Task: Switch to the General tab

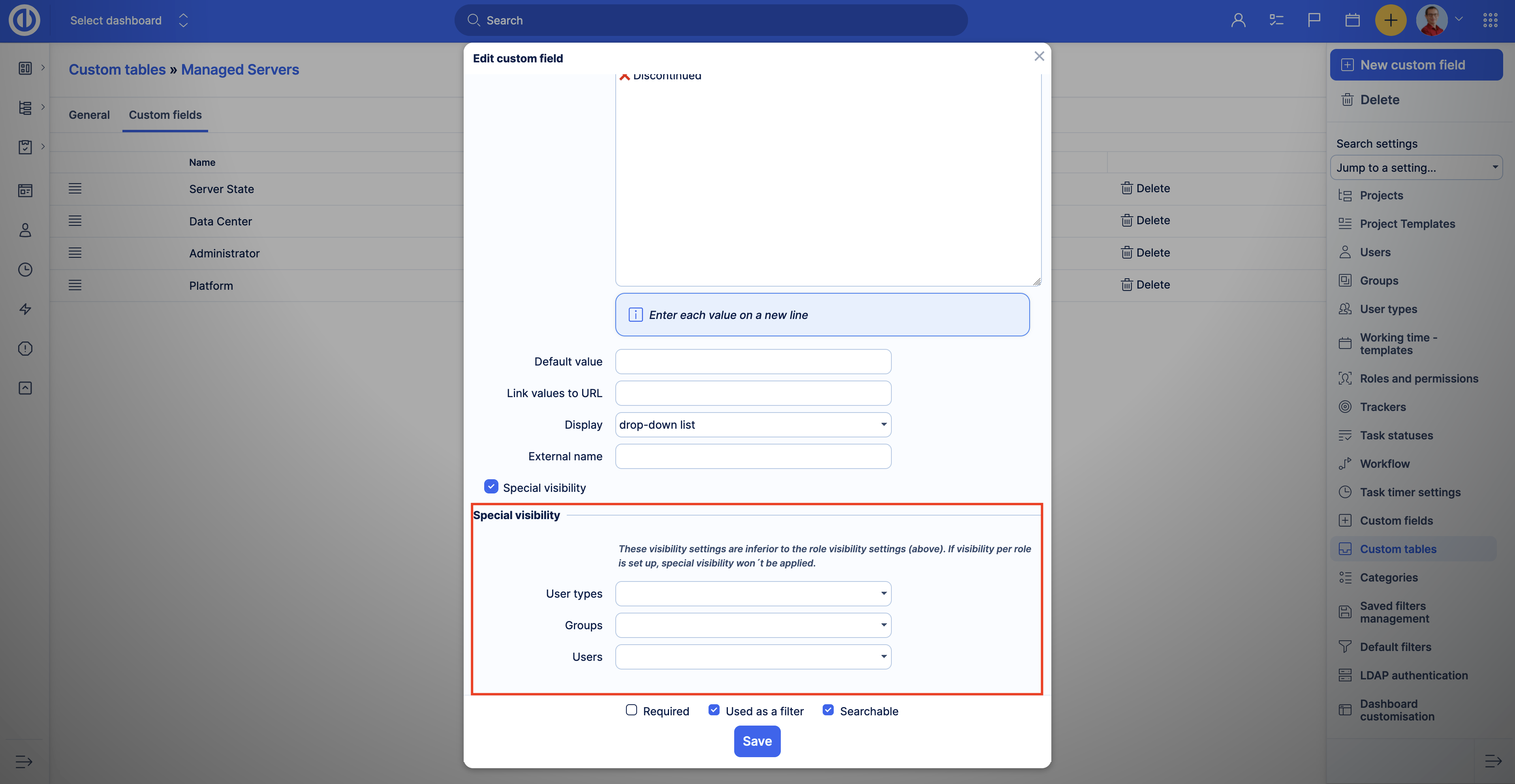Action: (x=89, y=114)
